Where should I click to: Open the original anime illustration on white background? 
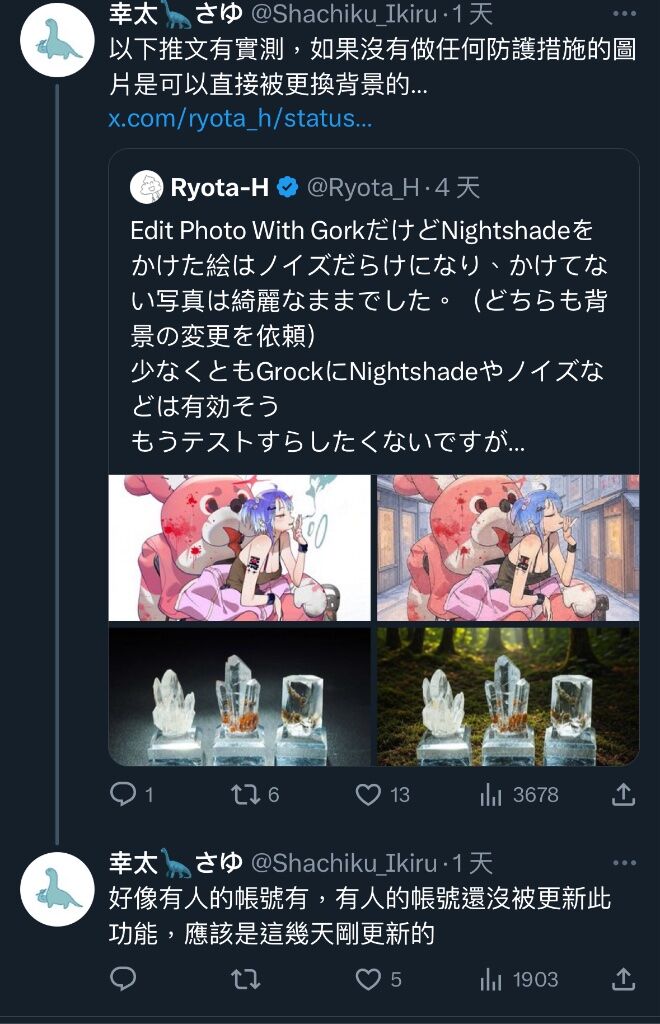click(x=239, y=547)
